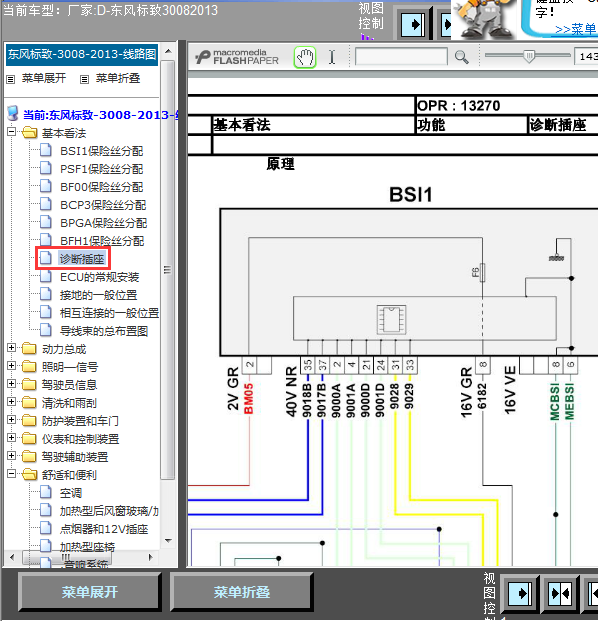Expand the 照明—信号 tree node
The height and width of the screenshot is (621, 598).
click(x=11, y=366)
